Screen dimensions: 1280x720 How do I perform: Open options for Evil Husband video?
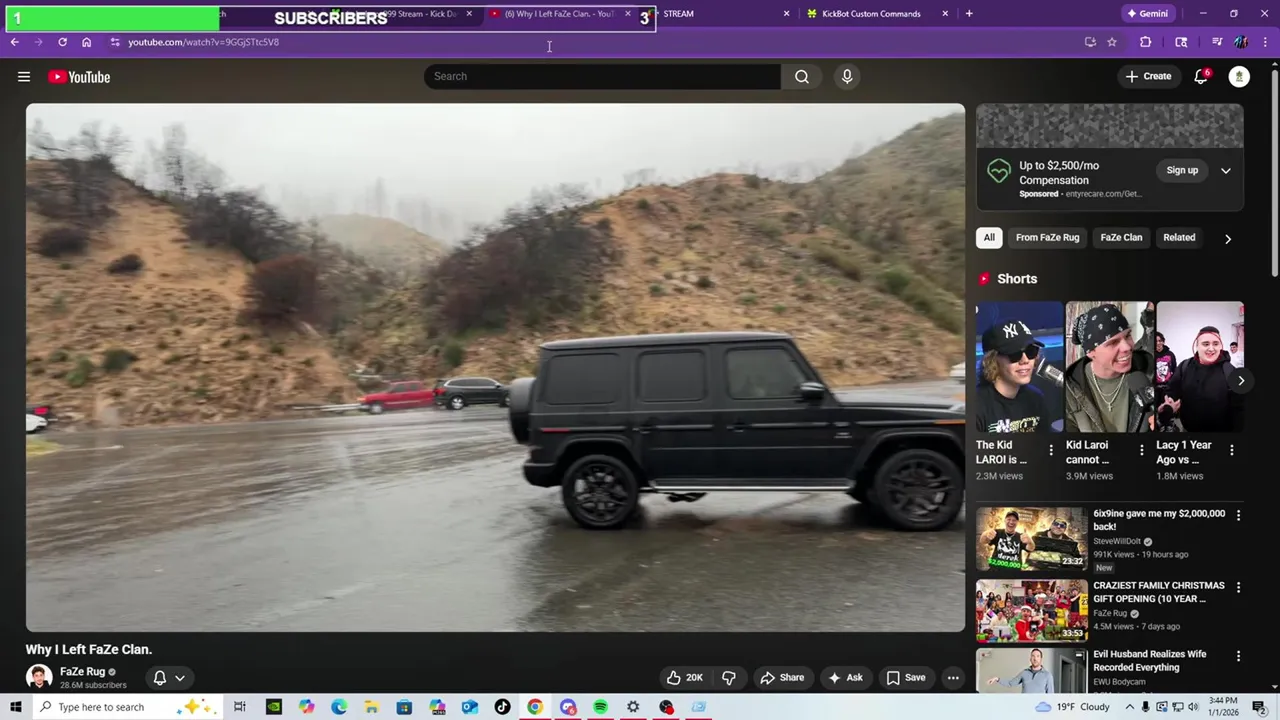click(1238, 656)
